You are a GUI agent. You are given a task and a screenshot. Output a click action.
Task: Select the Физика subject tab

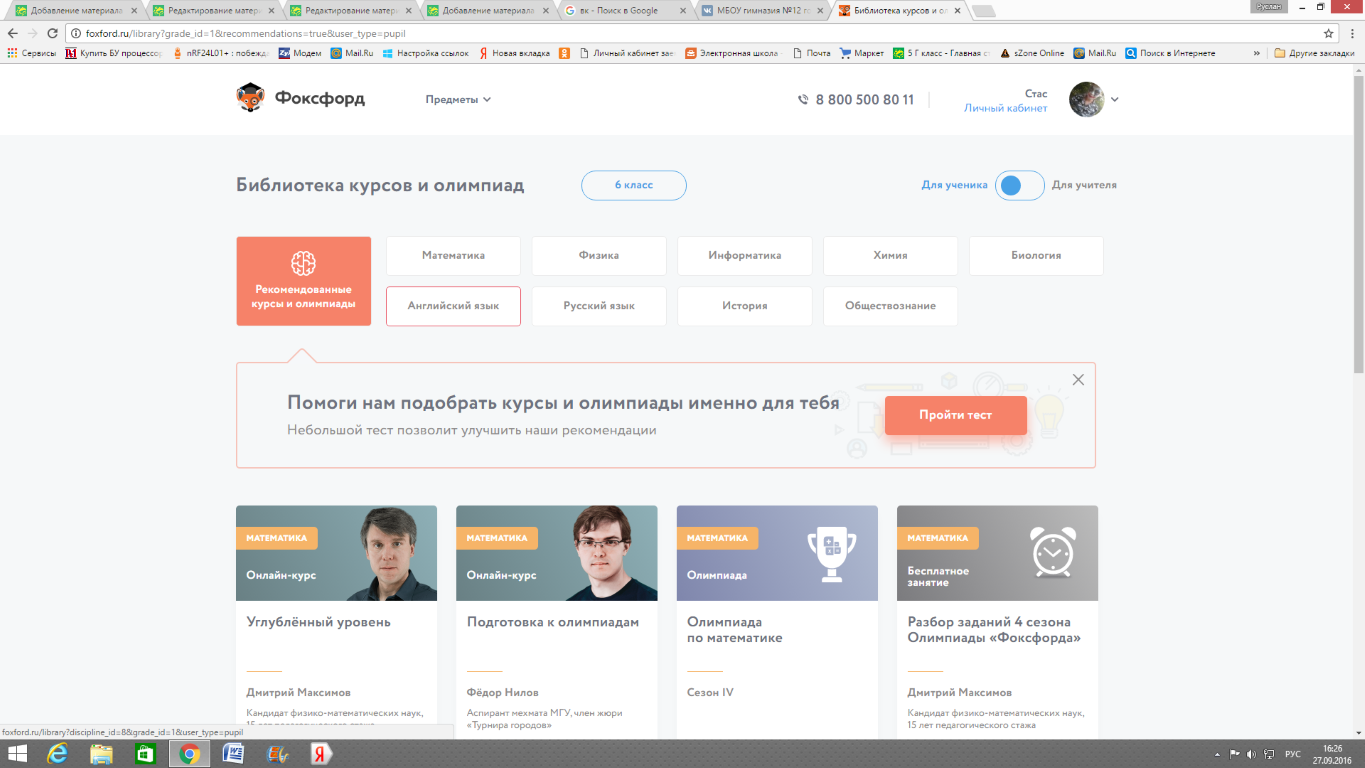(x=599, y=256)
